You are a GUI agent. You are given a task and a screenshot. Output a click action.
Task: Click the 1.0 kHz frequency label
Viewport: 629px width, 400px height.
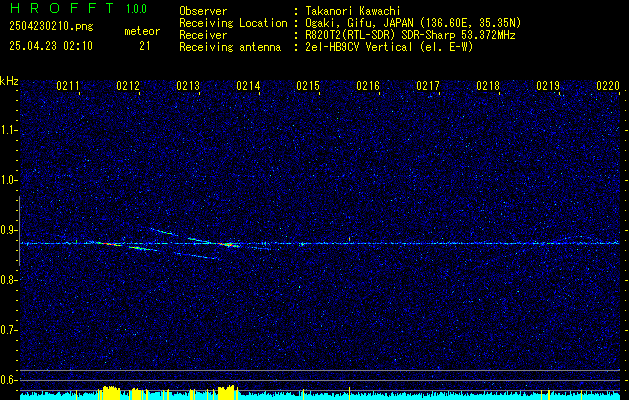(8, 180)
